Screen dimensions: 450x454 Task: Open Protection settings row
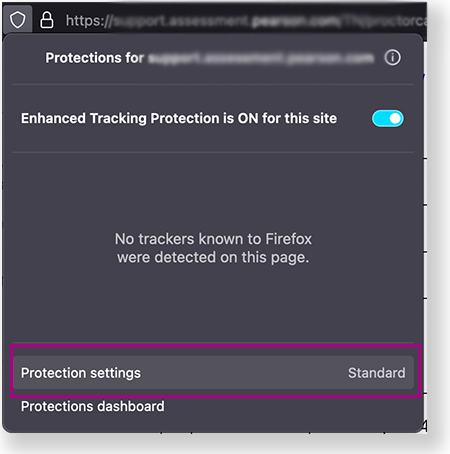tap(213, 372)
